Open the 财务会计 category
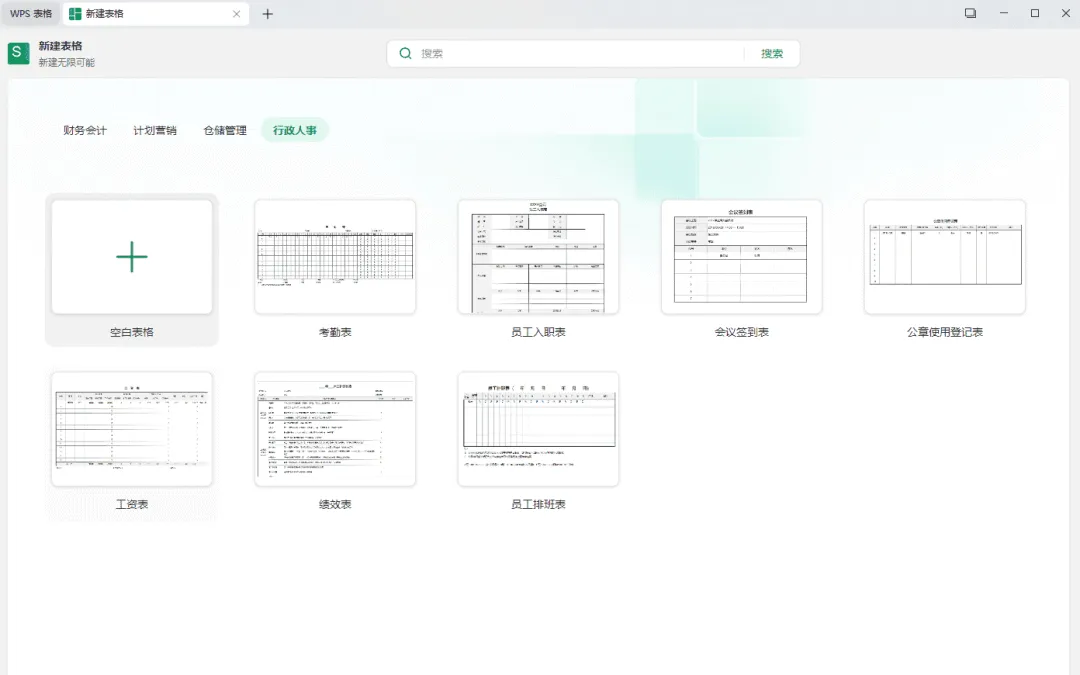Screen dimensions: 1080x675 [85, 130]
